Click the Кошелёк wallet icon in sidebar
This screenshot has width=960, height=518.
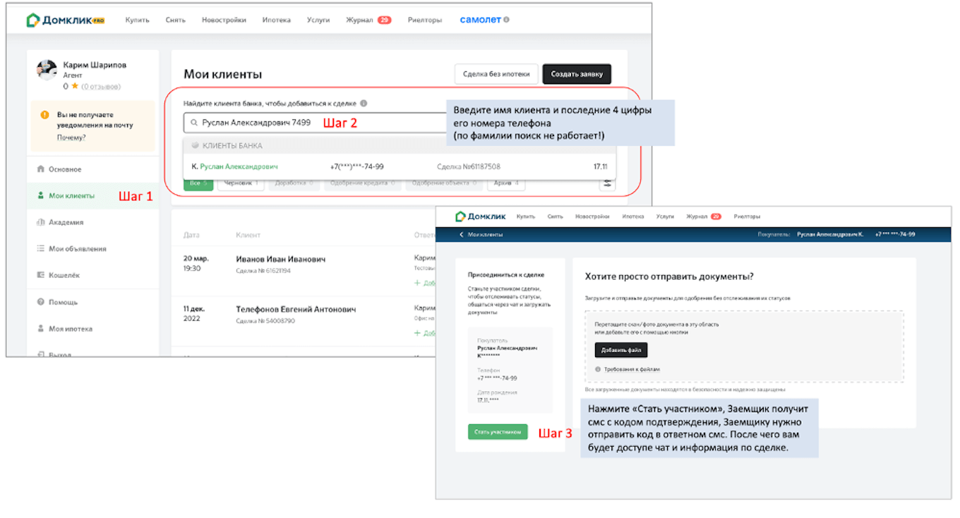(x=40, y=275)
